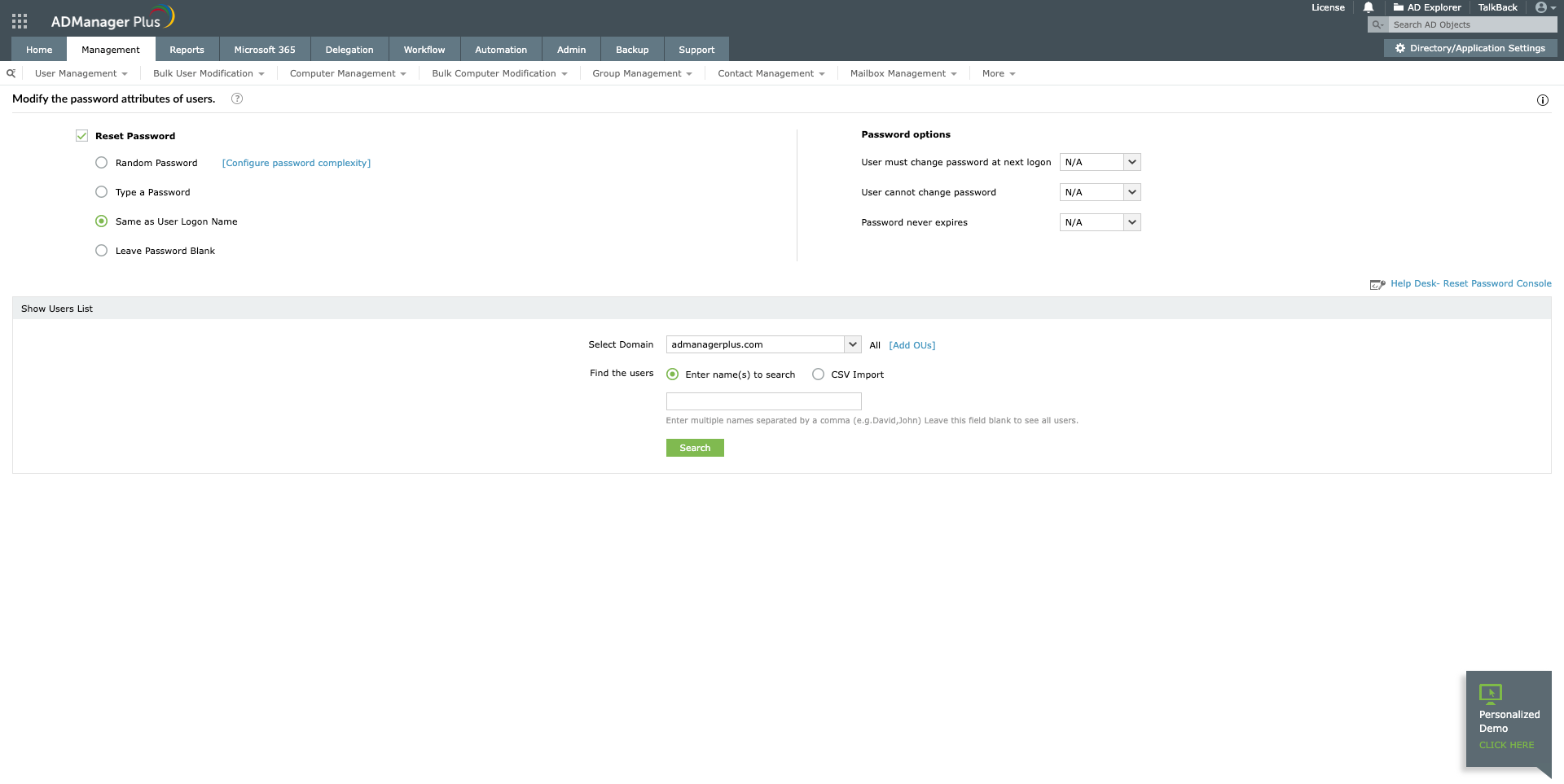Expand the Bulk Computer Modification menu
This screenshot has height=784, width=1564.
[x=499, y=73]
